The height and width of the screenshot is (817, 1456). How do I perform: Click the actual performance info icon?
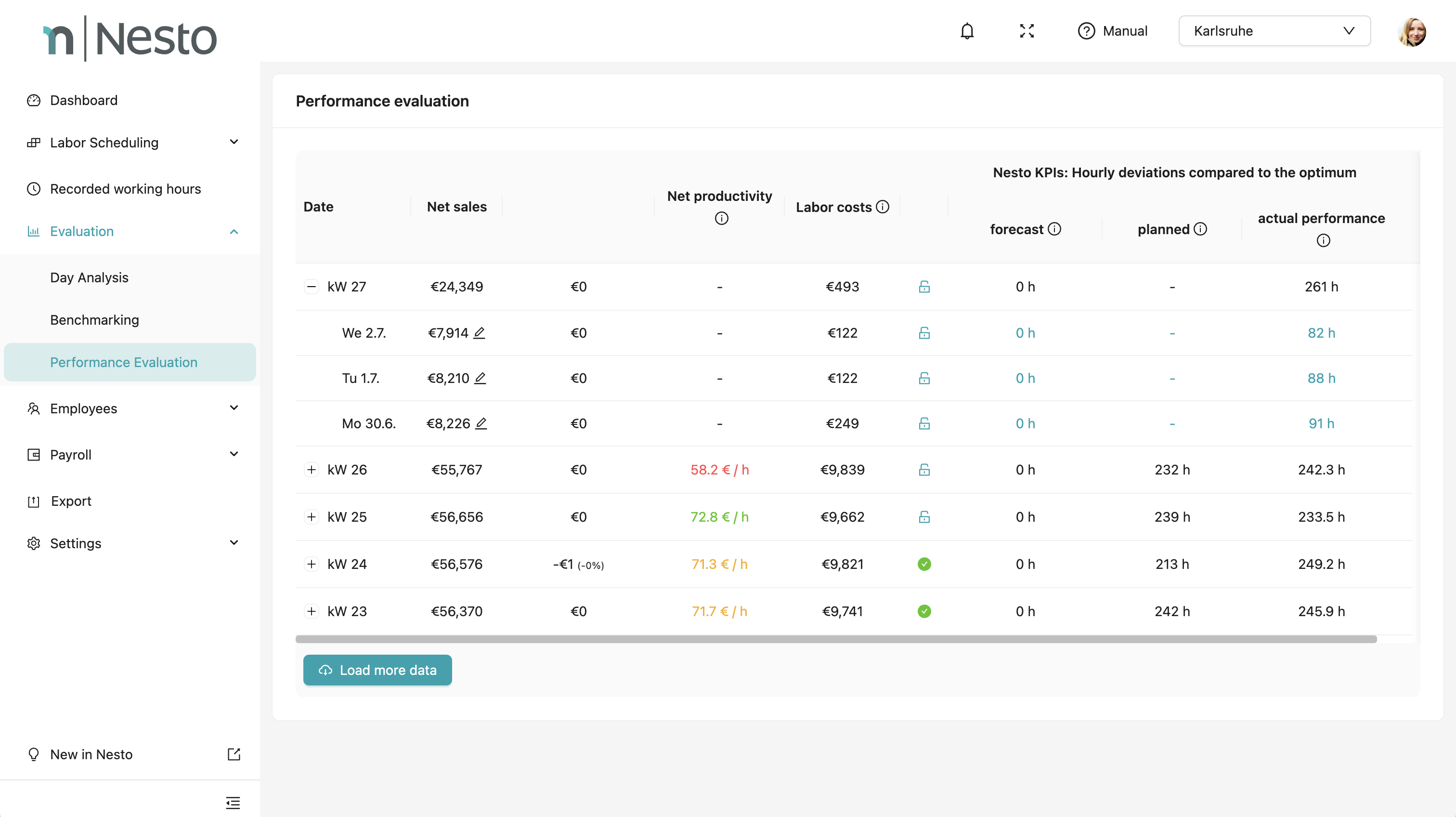[1323, 241]
